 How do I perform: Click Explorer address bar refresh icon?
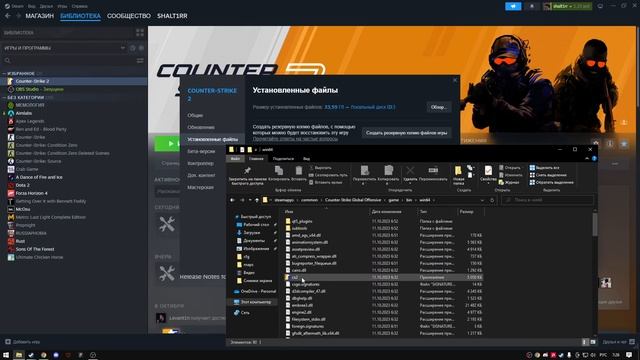[x=492, y=200]
